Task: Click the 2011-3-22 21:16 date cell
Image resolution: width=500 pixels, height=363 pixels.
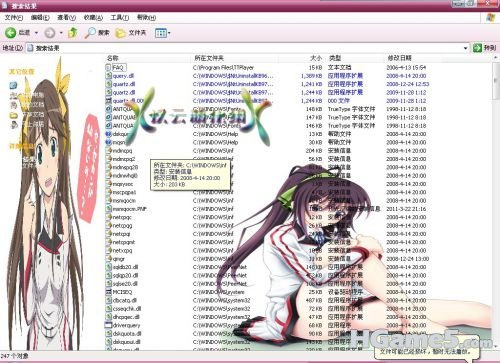Action: pos(406,209)
